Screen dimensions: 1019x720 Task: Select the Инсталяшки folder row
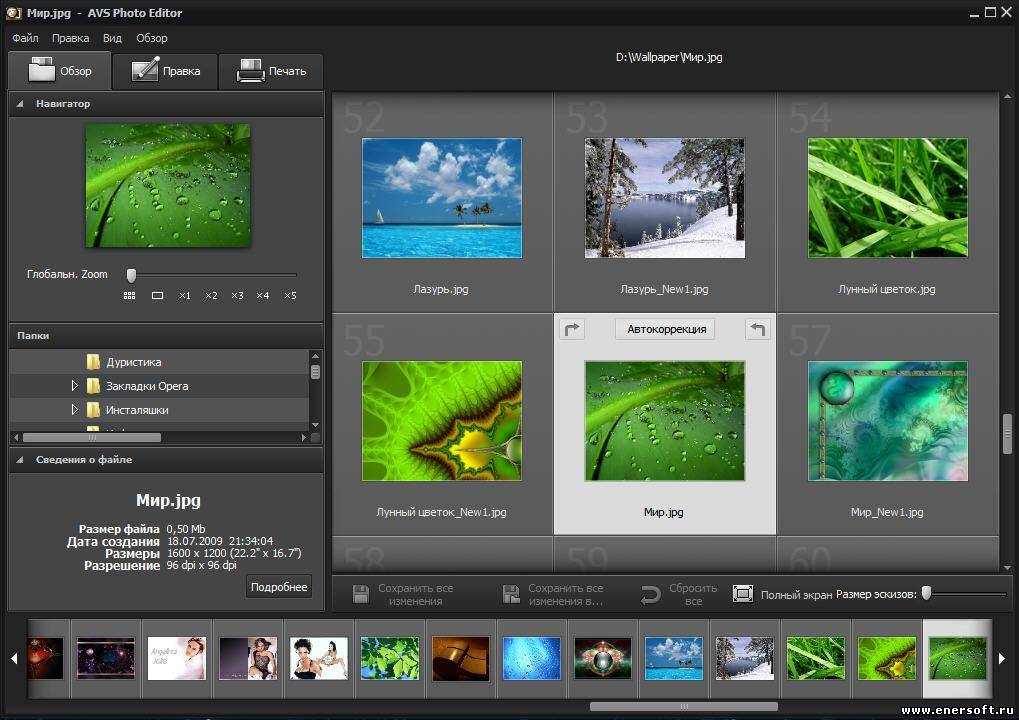point(159,410)
